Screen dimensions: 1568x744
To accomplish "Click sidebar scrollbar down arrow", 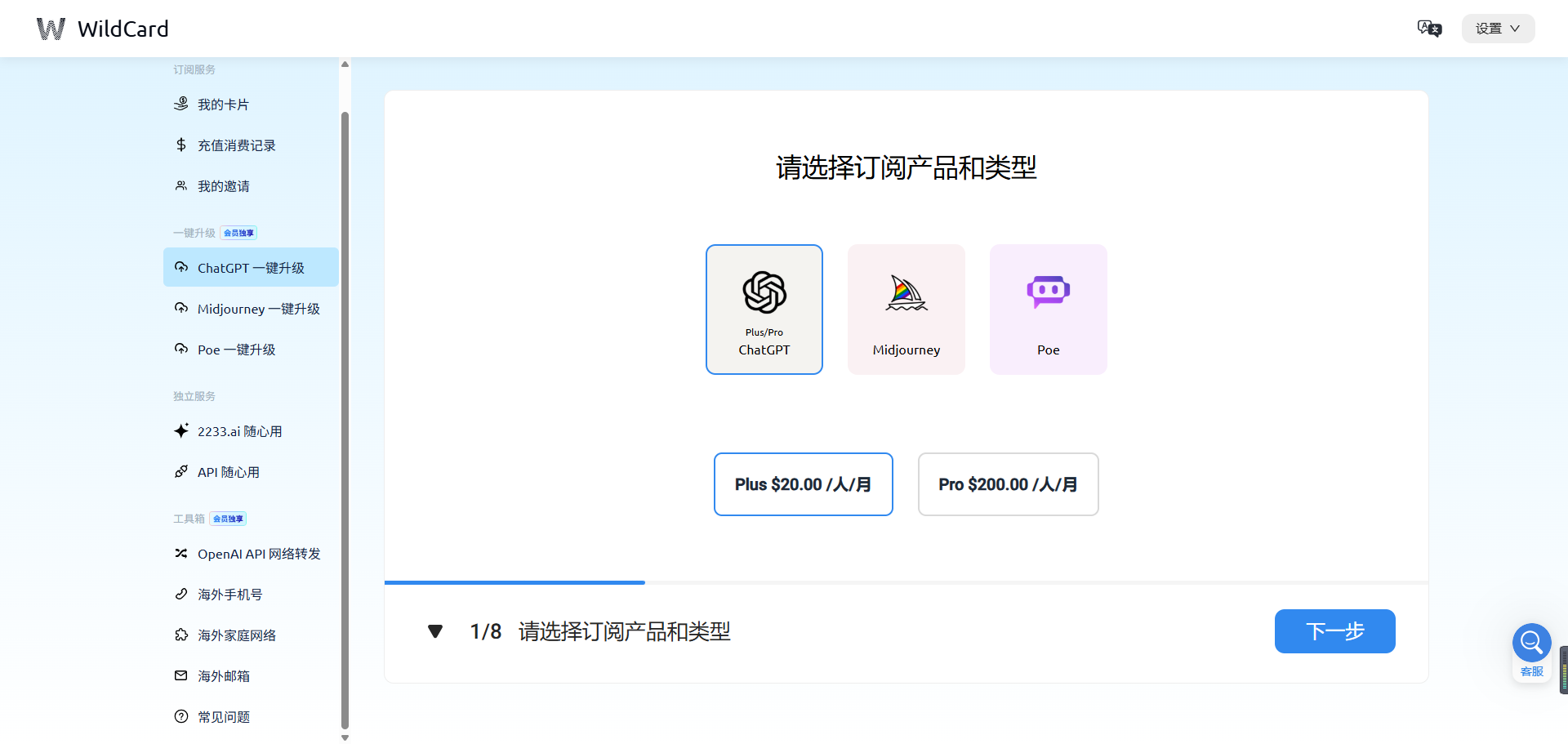I will tap(345, 737).
